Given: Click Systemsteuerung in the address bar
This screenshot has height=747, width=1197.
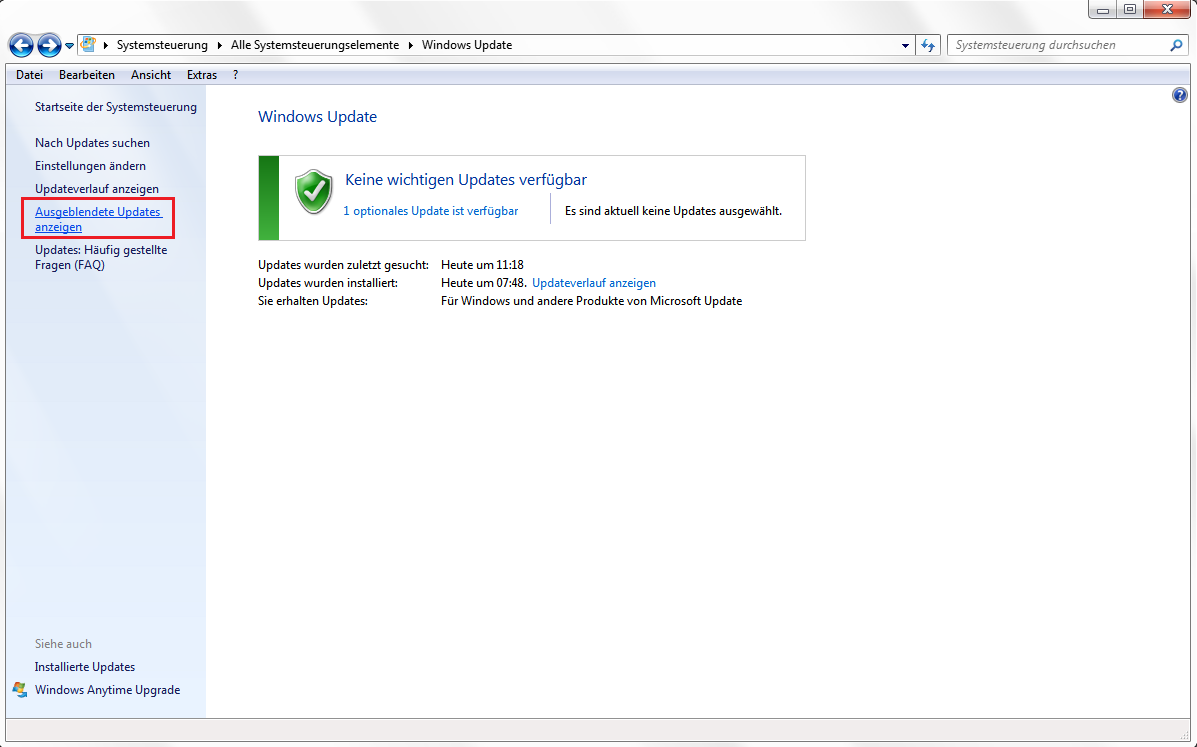Looking at the screenshot, I should click(x=162, y=45).
